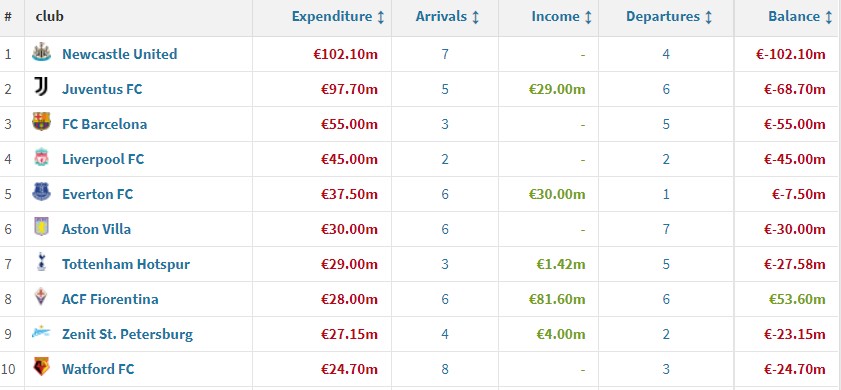
Task: Click the Zenit St. Petersburg logo
Action: (x=41, y=333)
